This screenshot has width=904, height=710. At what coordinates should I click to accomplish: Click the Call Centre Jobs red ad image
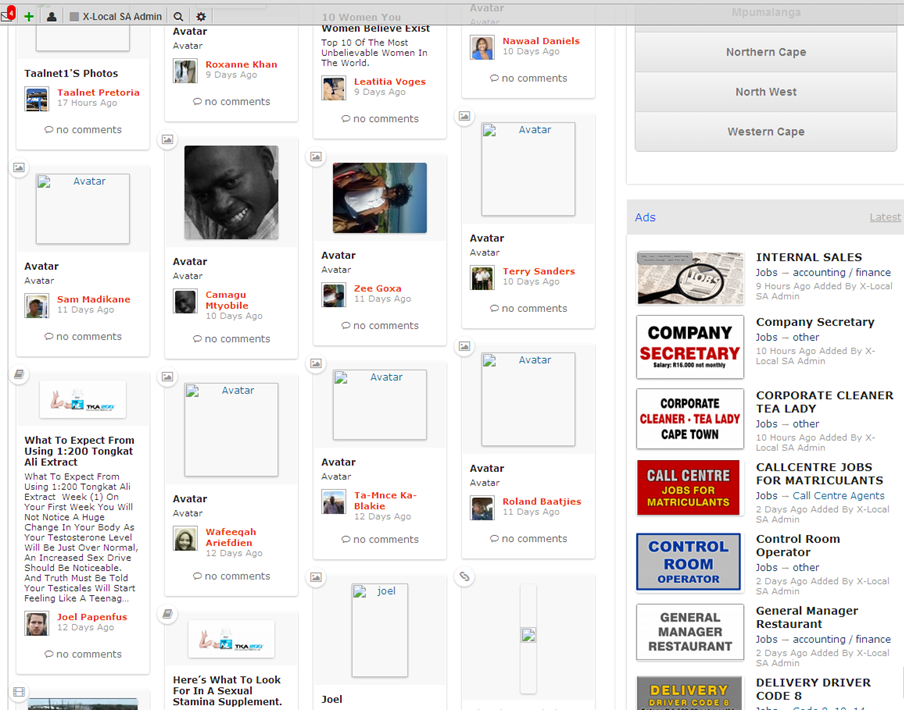[688, 488]
